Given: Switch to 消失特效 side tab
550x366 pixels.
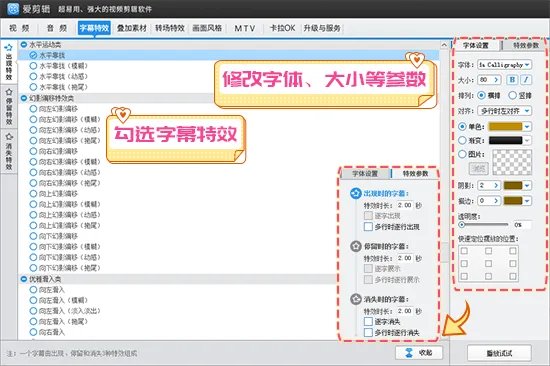Looking at the screenshot, I should point(9,151).
